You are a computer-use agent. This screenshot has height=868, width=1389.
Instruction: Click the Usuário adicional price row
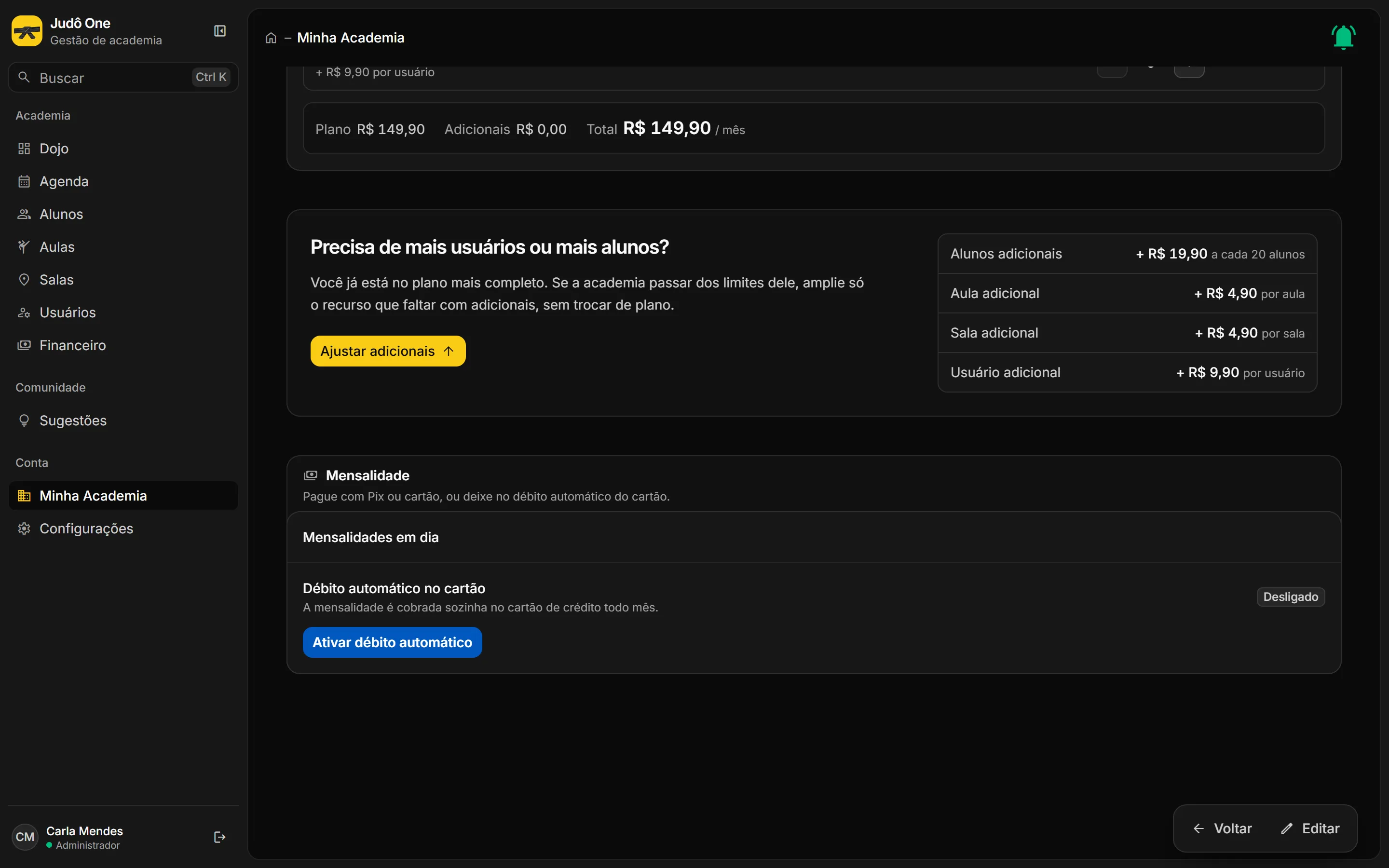click(x=1127, y=373)
